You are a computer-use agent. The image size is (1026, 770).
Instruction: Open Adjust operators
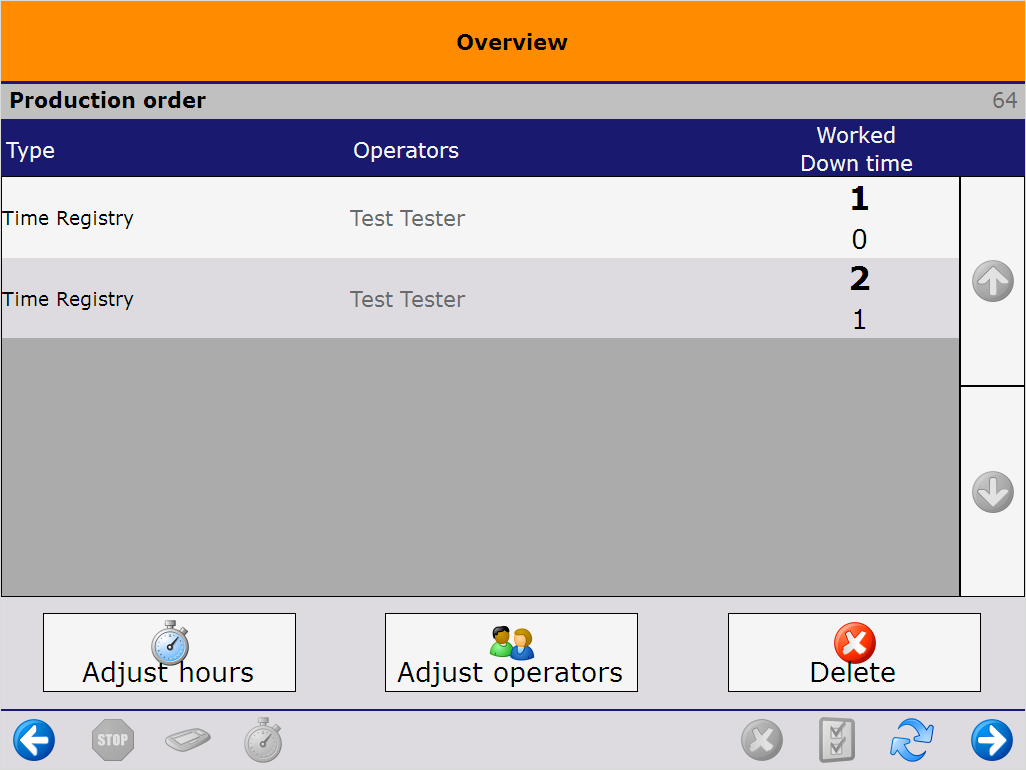511,653
